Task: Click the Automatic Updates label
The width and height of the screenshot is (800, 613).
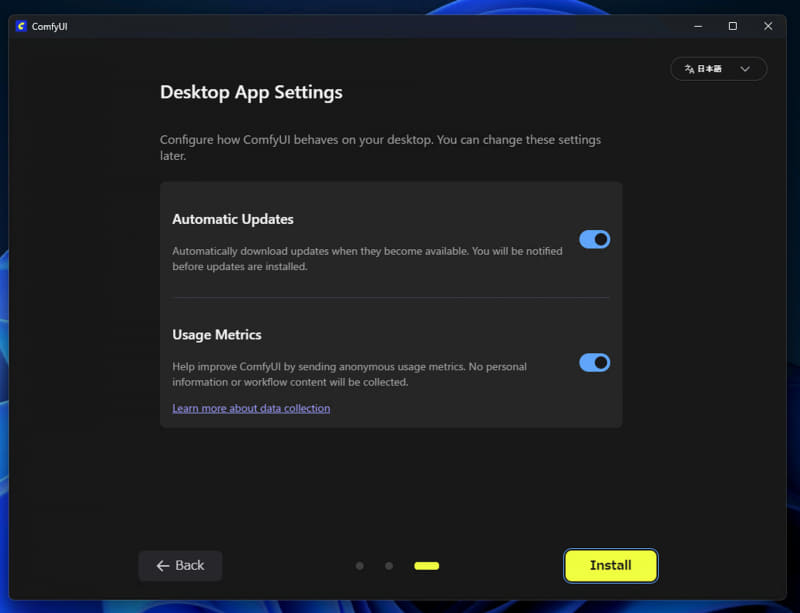Action: pyautogui.click(x=233, y=219)
